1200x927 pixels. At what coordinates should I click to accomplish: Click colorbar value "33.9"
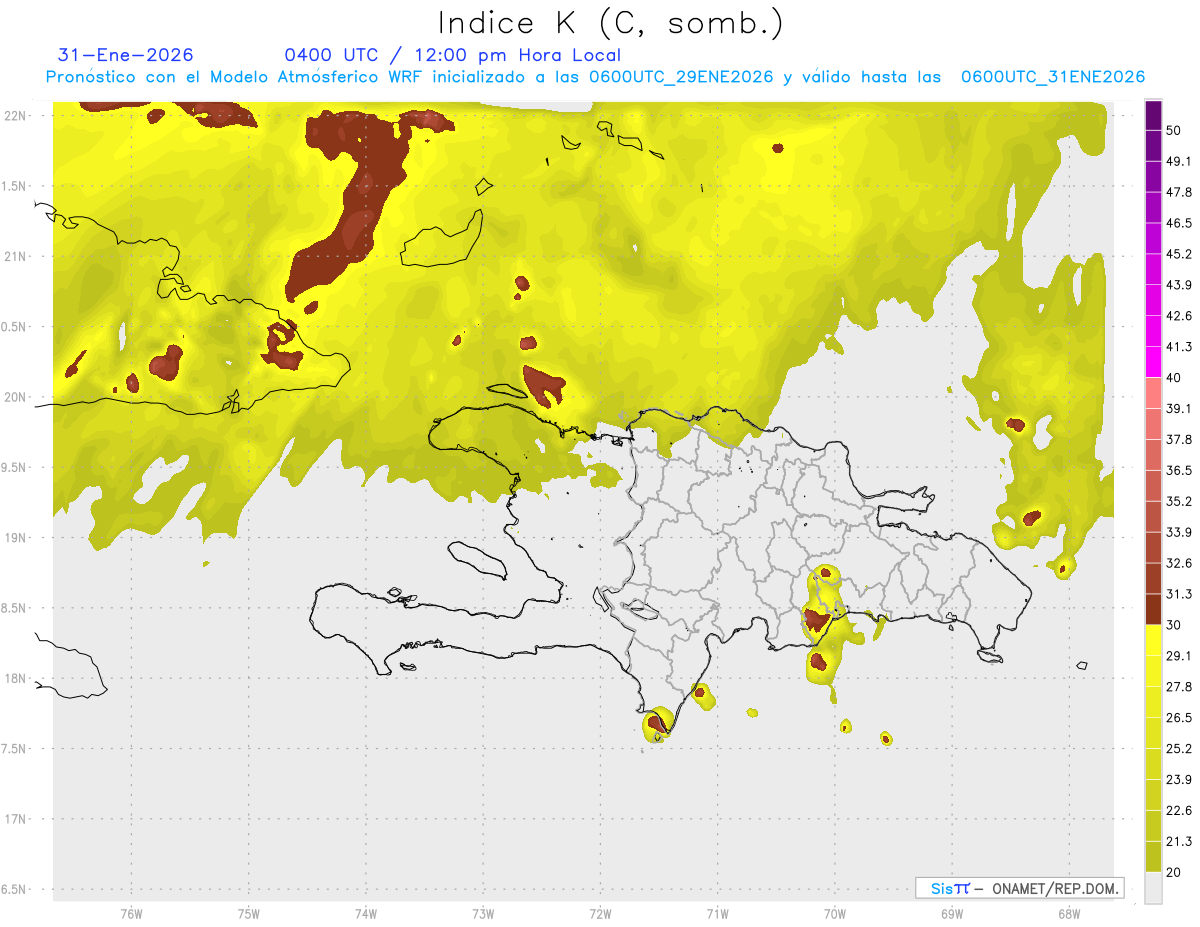point(1178,532)
